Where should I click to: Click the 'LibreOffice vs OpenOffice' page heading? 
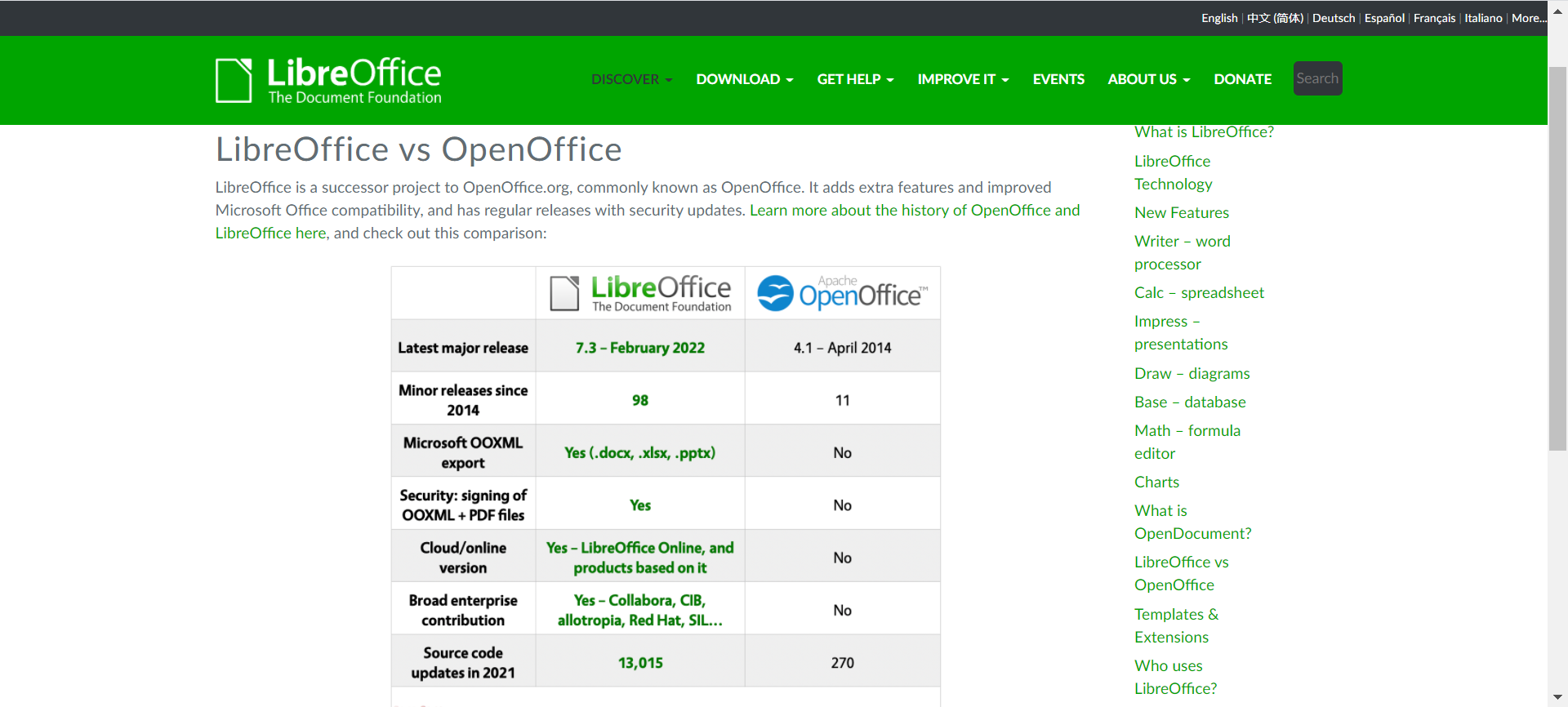tap(418, 149)
